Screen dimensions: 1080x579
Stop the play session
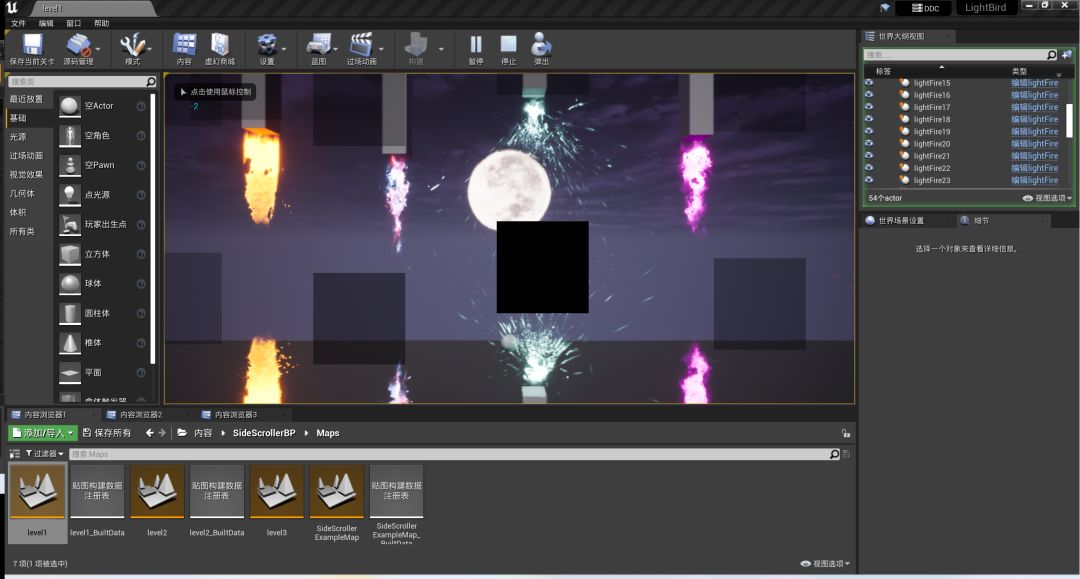[x=508, y=46]
